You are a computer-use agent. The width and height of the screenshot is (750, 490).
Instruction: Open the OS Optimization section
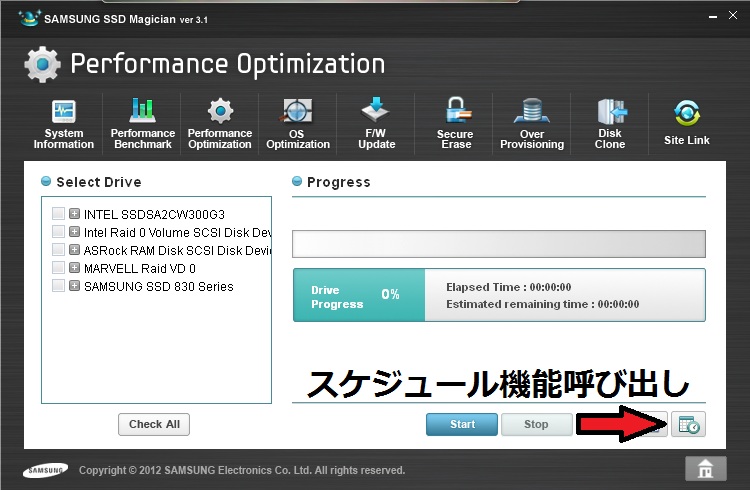coord(298,123)
